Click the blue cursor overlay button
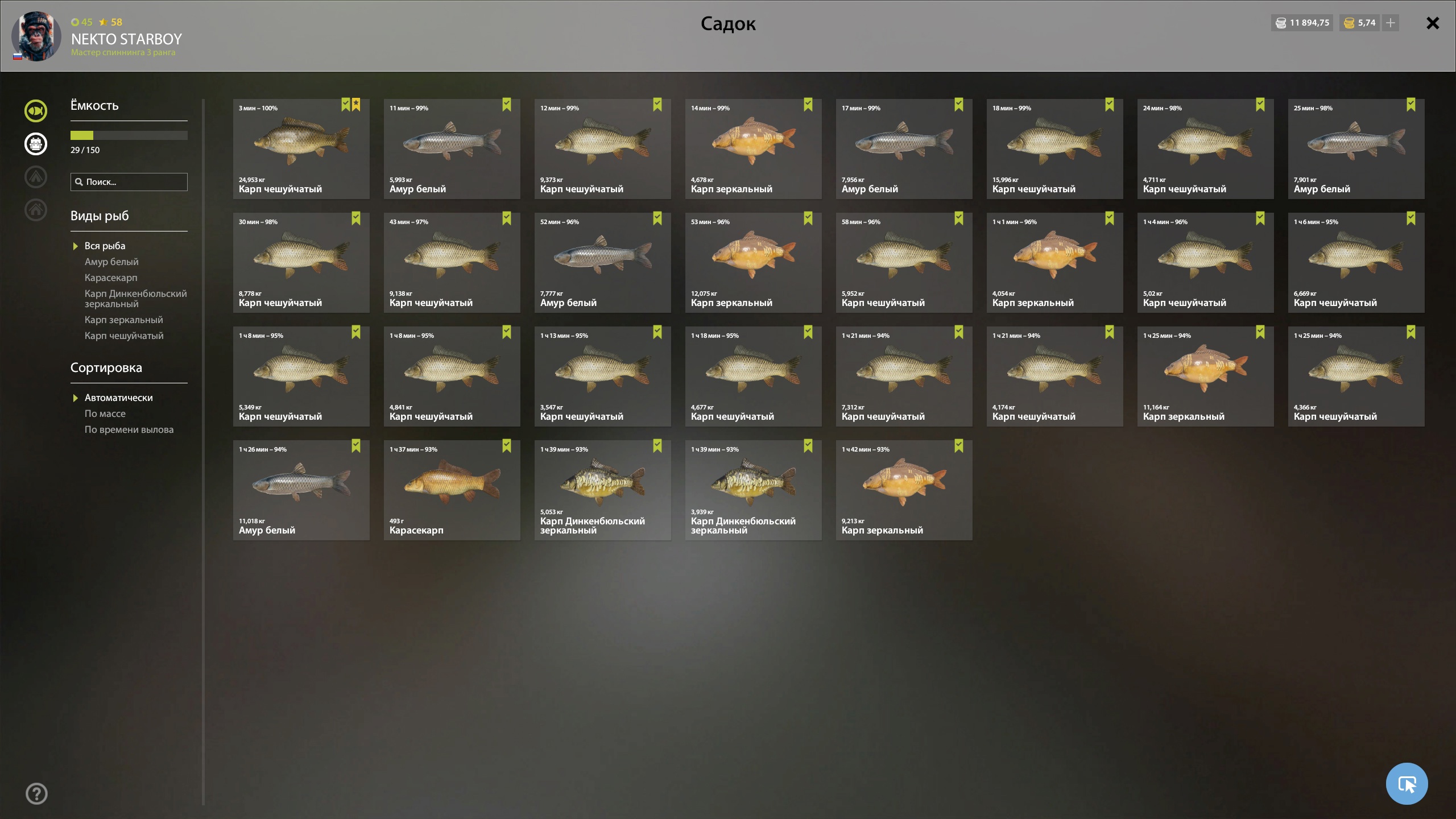 click(1407, 784)
